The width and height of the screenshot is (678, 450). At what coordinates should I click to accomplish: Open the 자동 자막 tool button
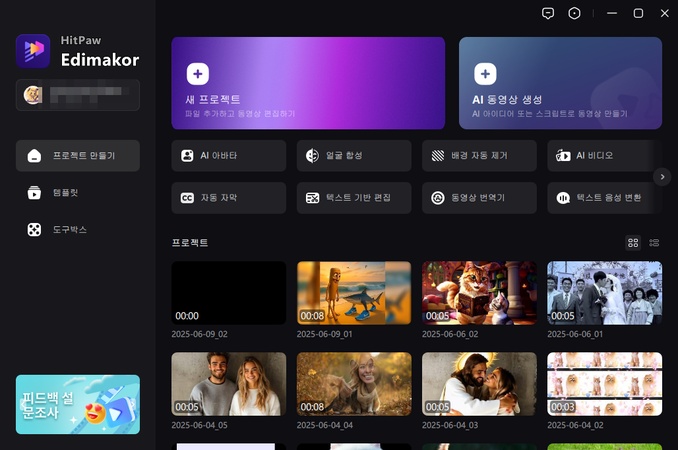(x=229, y=198)
